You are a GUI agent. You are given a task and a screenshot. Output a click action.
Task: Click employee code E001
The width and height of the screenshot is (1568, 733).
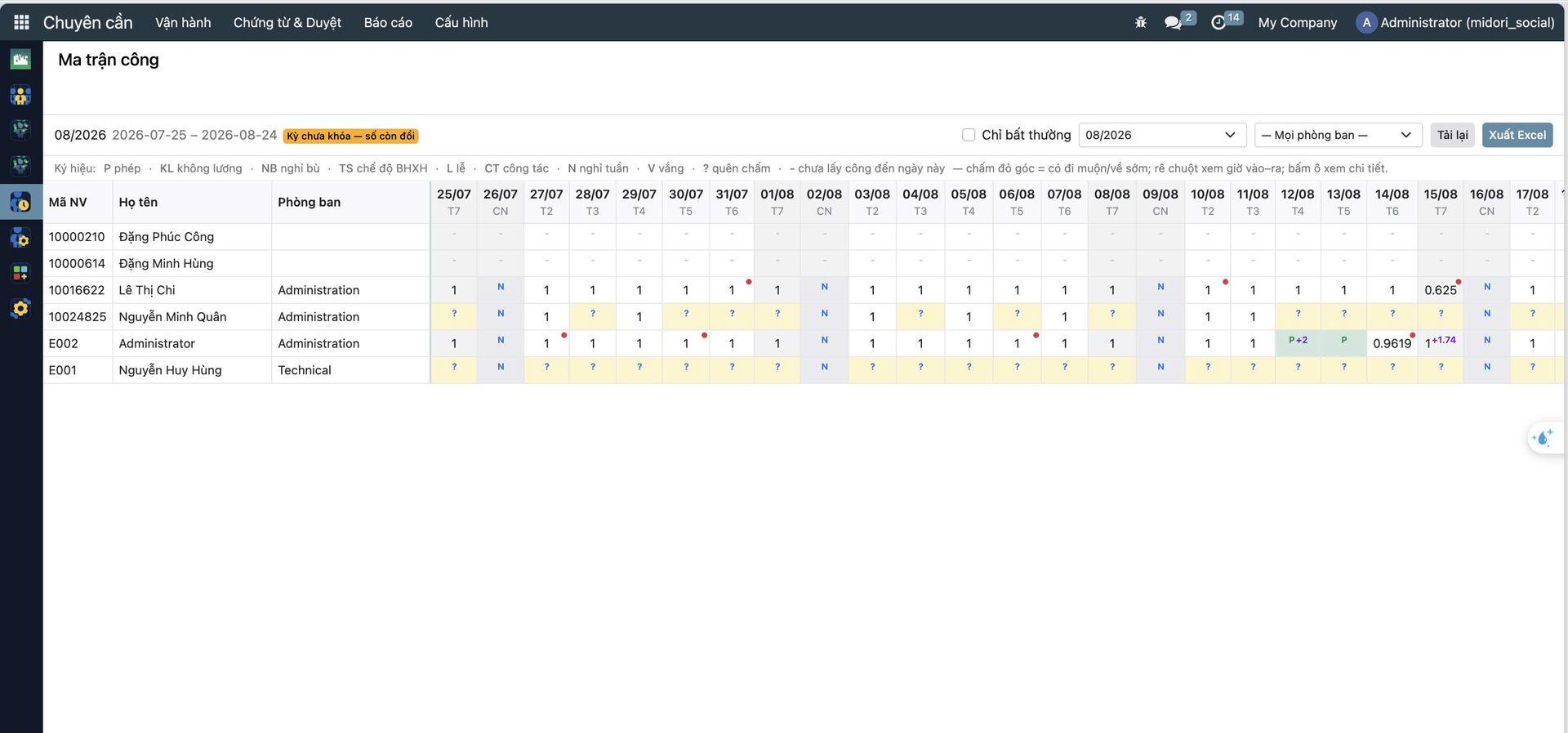[62, 370]
